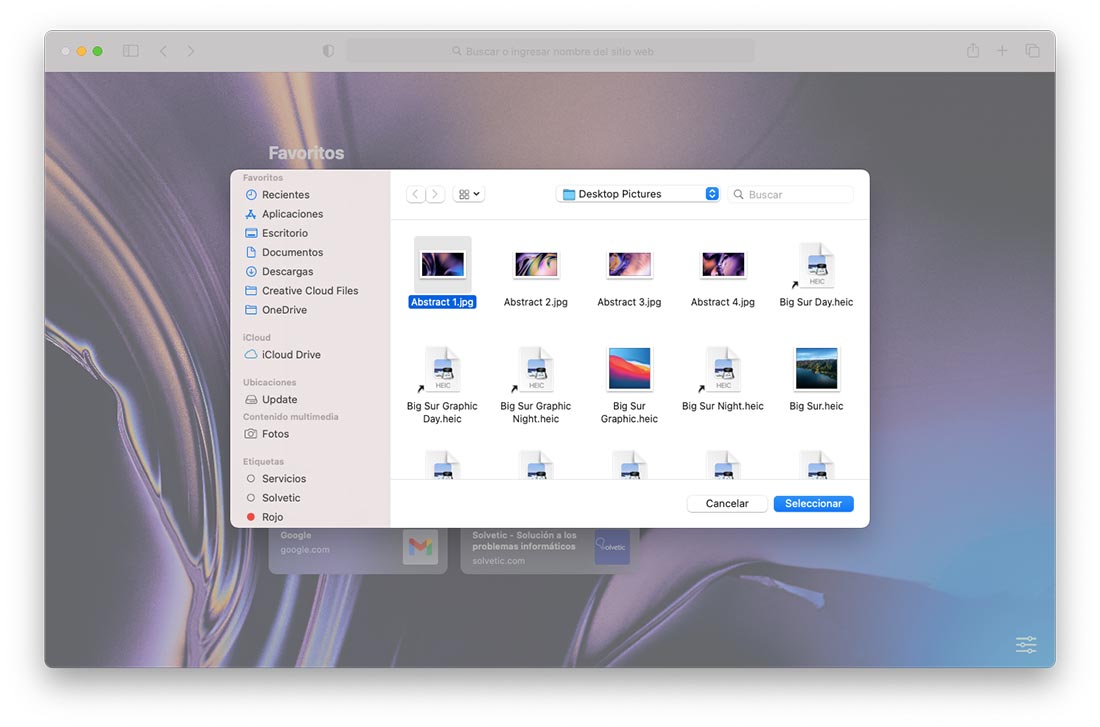Open OneDrive in the sidebar

click(276, 309)
